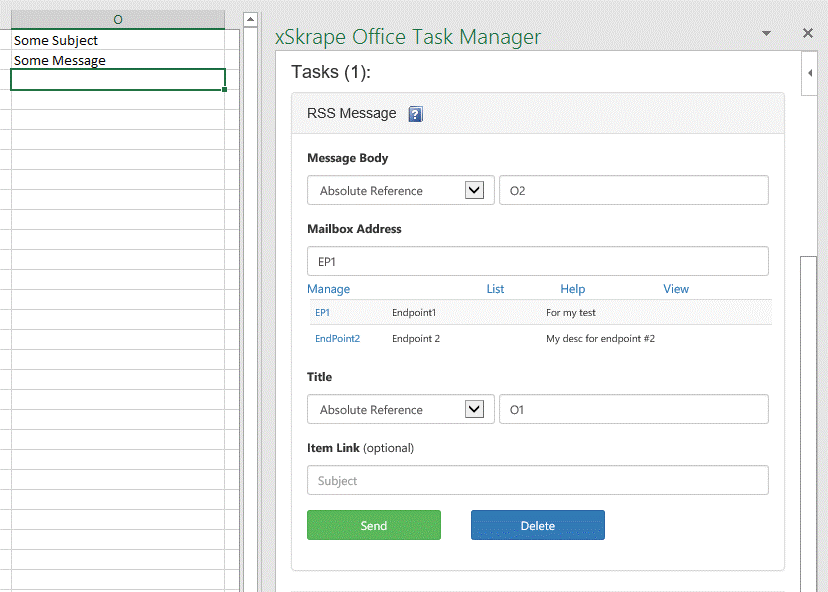This screenshot has height=592, width=828.
Task: Click the blue Delete button
Action: (538, 525)
